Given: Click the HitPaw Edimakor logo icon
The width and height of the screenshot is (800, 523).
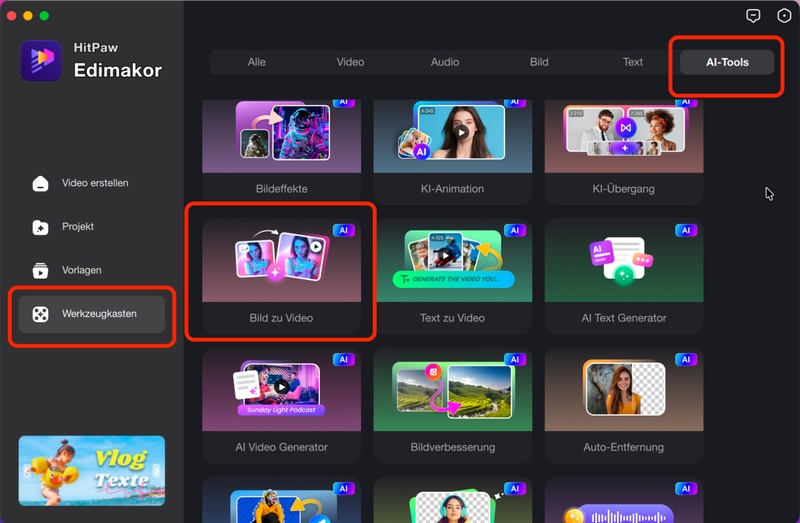Looking at the screenshot, I should (x=41, y=60).
